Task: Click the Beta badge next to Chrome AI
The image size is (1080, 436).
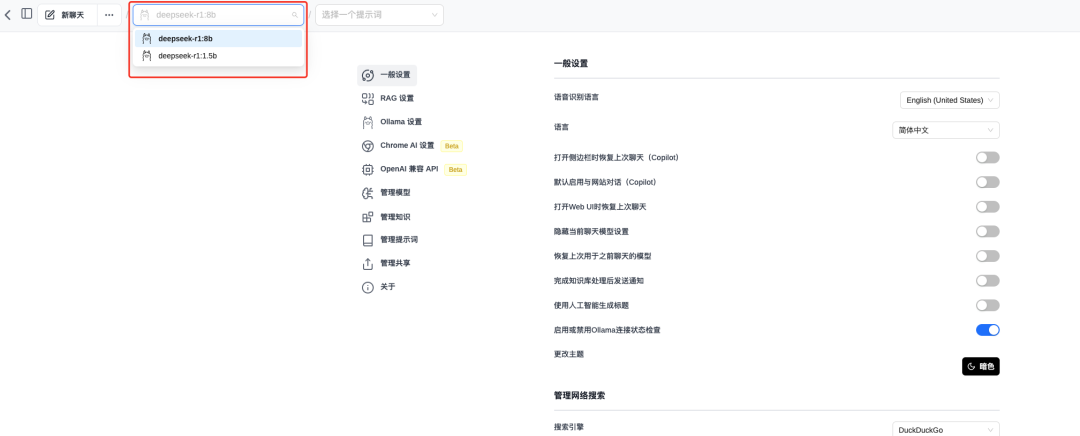Action: click(451, 146)
